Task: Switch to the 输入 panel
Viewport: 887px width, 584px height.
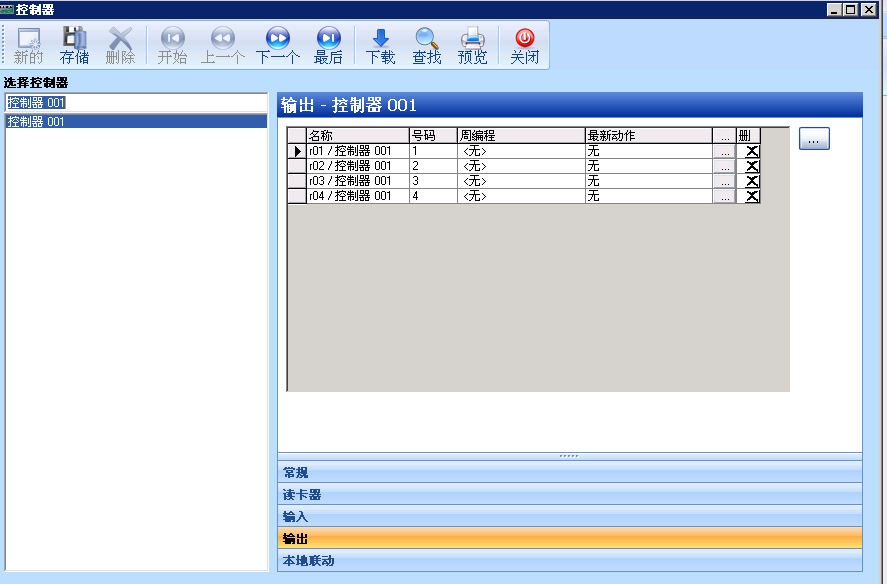Action: pos(570,516)
